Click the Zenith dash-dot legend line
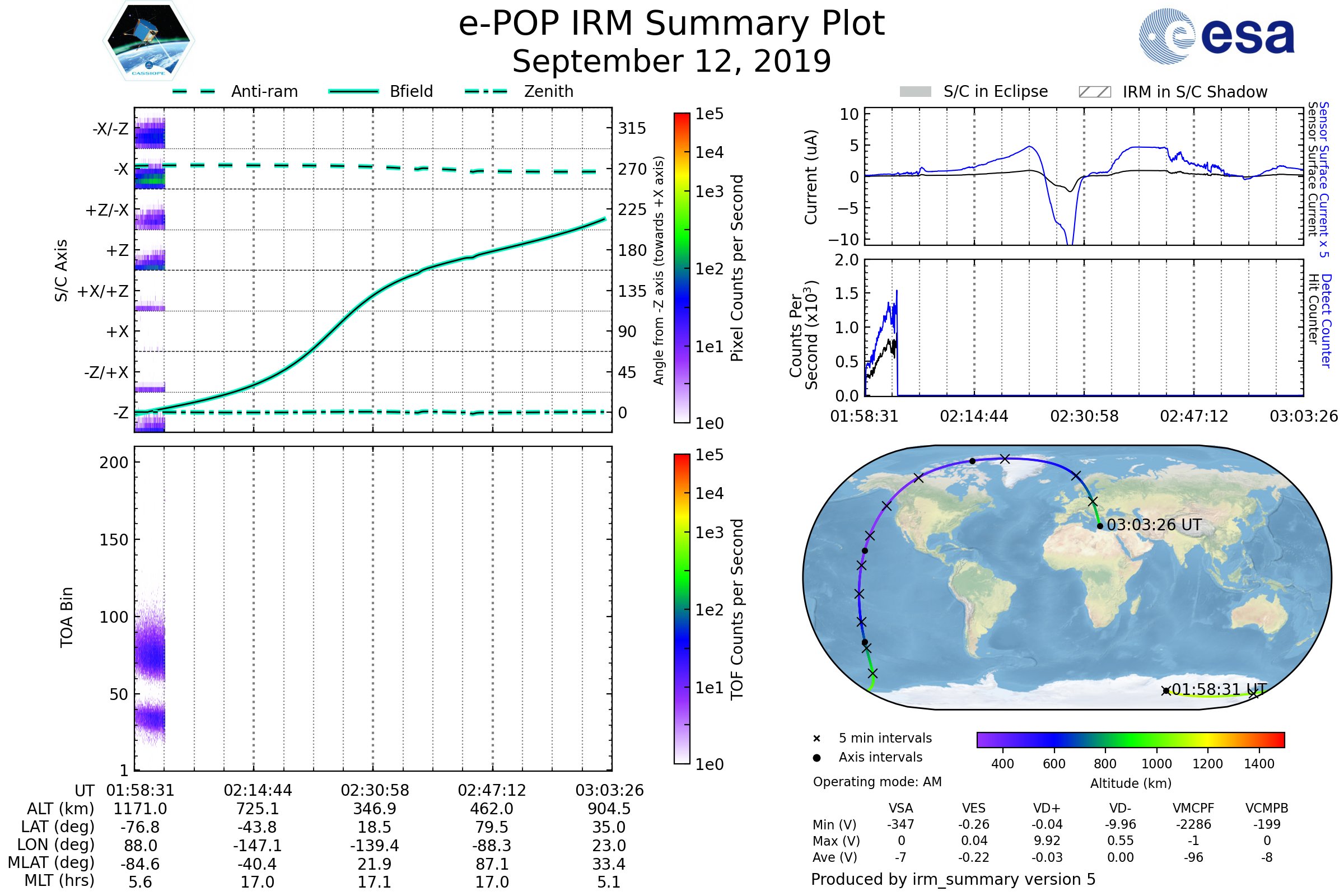This screenshot has width=1344, height=896. [486, 91]
